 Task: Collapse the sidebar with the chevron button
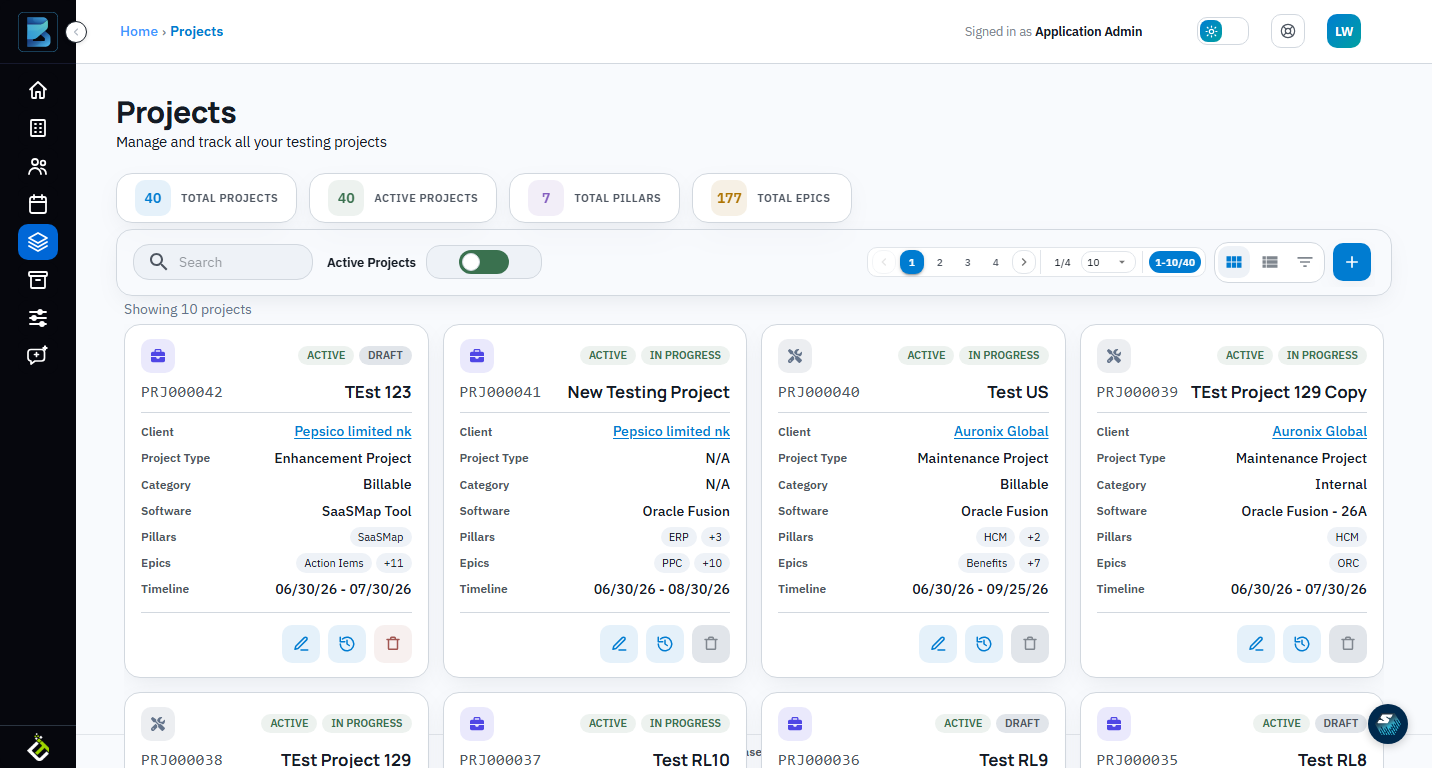[77, 32]
